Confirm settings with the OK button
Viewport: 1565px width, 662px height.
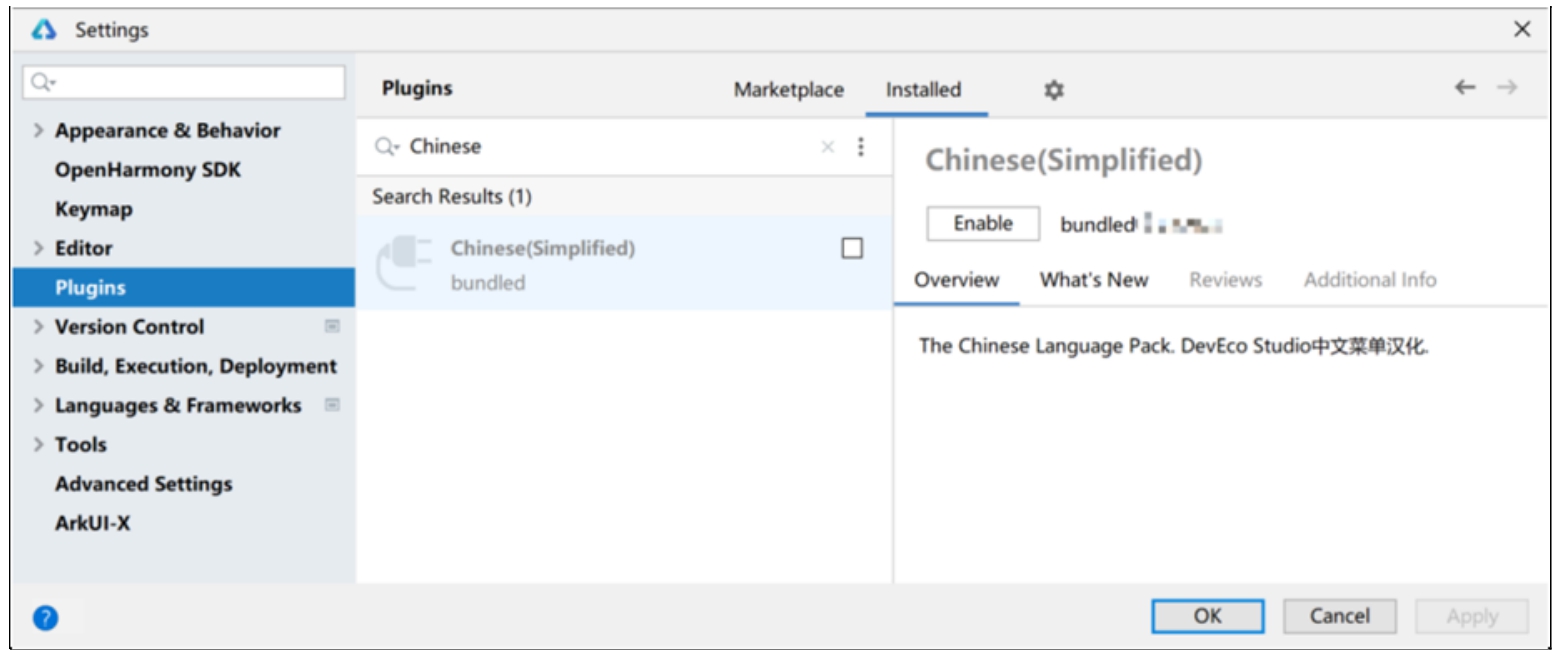[1208, 616]
